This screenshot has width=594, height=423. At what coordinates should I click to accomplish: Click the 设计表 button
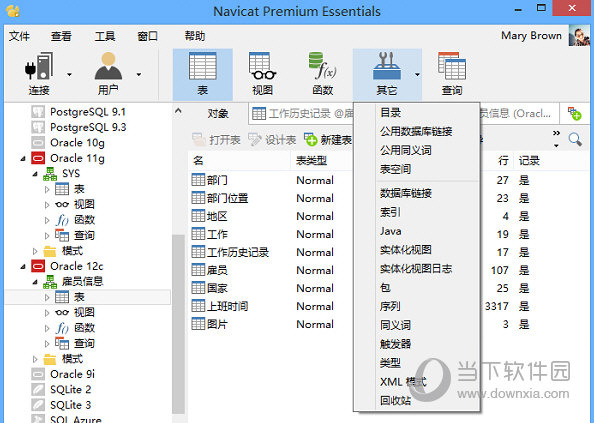tap(272, 140)
